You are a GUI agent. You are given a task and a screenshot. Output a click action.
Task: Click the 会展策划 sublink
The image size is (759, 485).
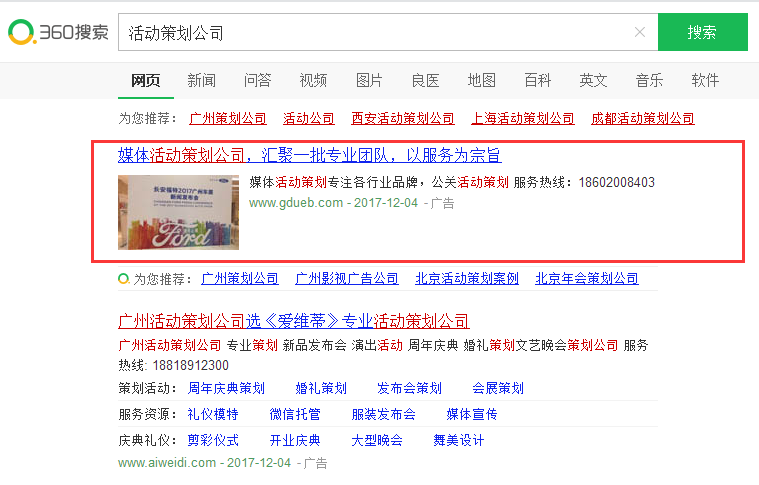click(498, 389)
